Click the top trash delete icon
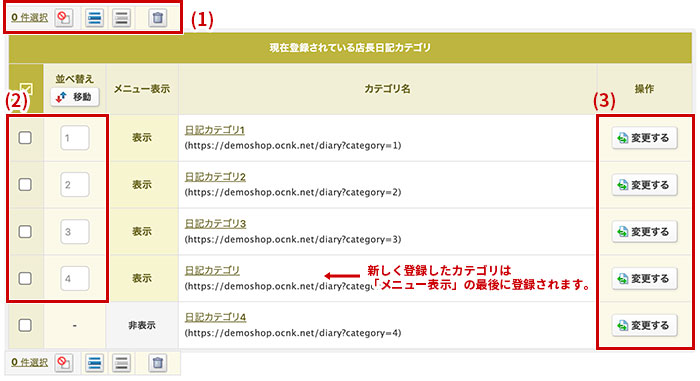Image resolution: width=700 pixels, height=381 pixels. tap(158, 18)
